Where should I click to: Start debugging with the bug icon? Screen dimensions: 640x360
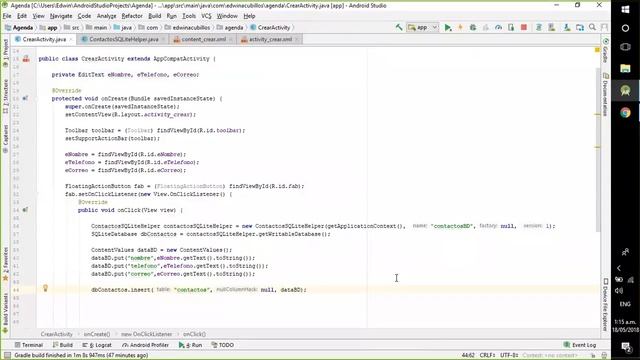[x=473, y=27]
